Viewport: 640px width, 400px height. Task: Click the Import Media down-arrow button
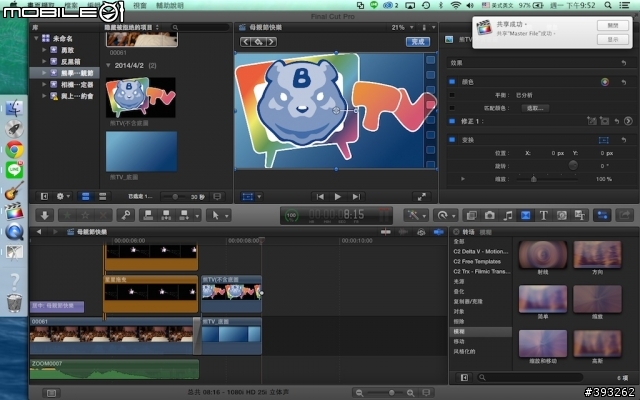44,215
